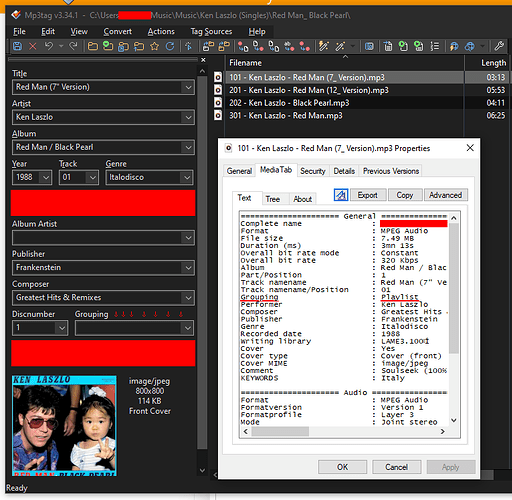
Task: Cancel the Properties dialog
Action: click(397, 467)
